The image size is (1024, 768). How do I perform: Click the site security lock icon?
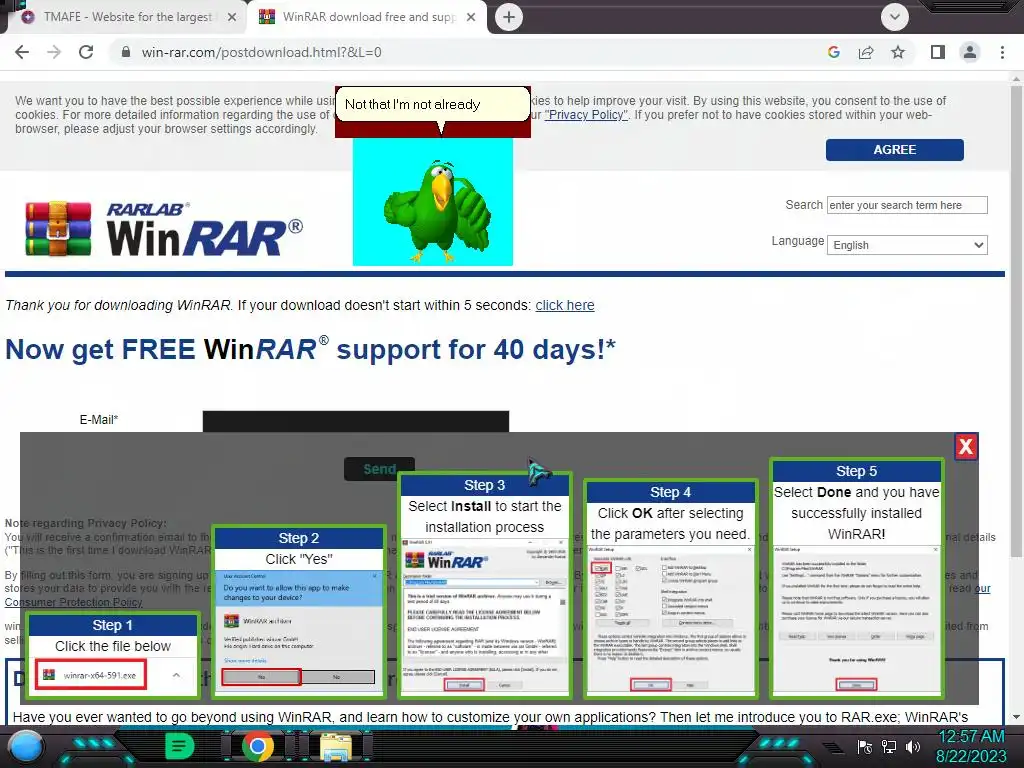(x=125, y=52)
